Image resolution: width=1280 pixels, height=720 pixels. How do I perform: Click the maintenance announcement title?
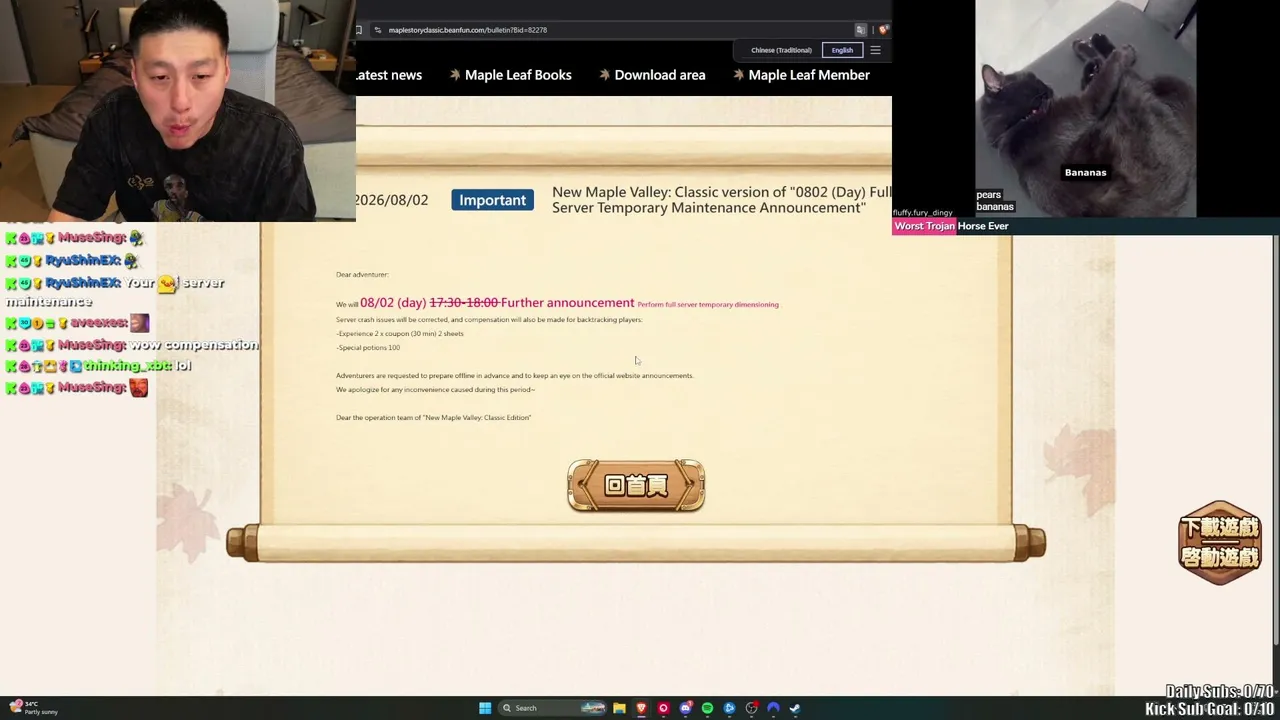[721, 200]
